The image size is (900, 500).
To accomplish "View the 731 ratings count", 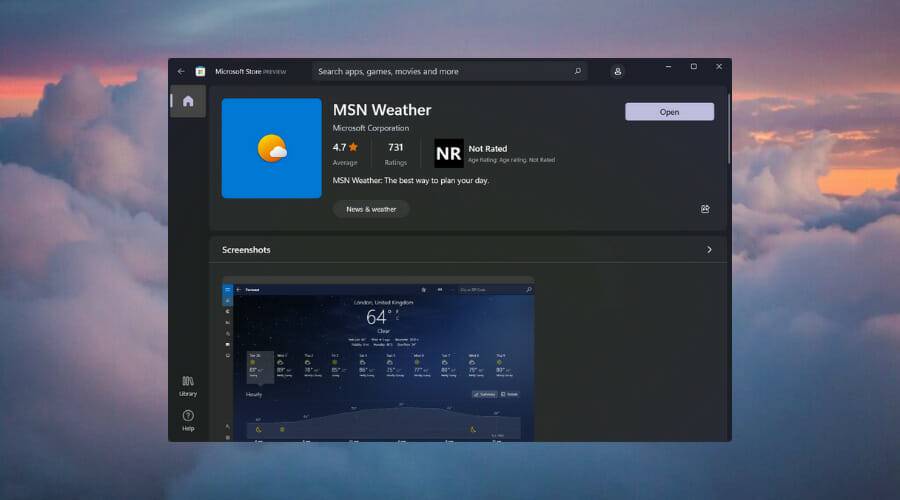I will coord(396,147).
